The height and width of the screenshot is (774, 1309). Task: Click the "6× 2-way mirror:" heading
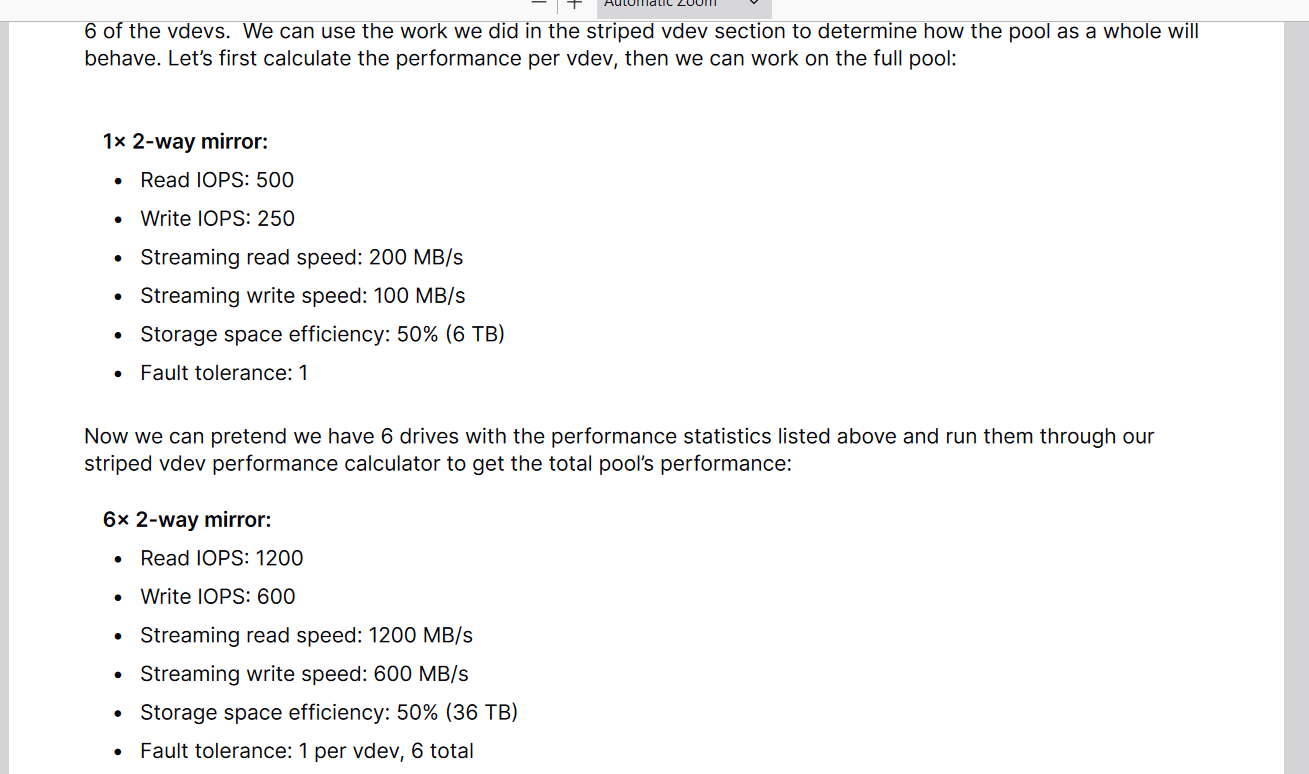tap(187, 520)
